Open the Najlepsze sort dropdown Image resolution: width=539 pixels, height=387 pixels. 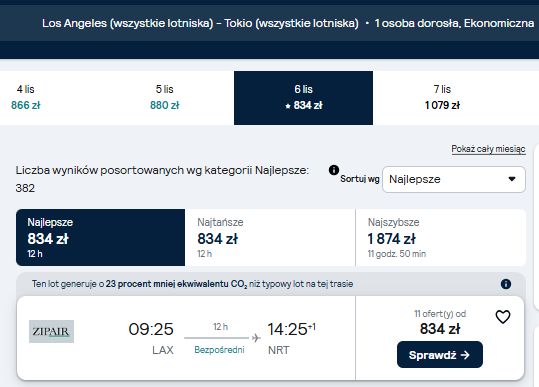(x=454, y=179)
